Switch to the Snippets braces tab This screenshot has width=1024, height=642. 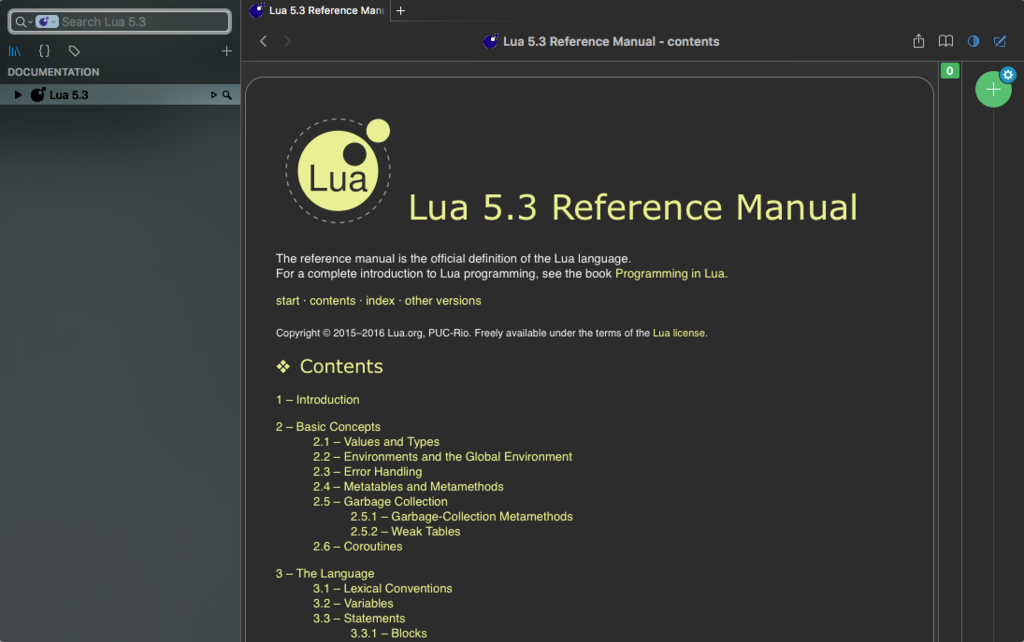44,51
